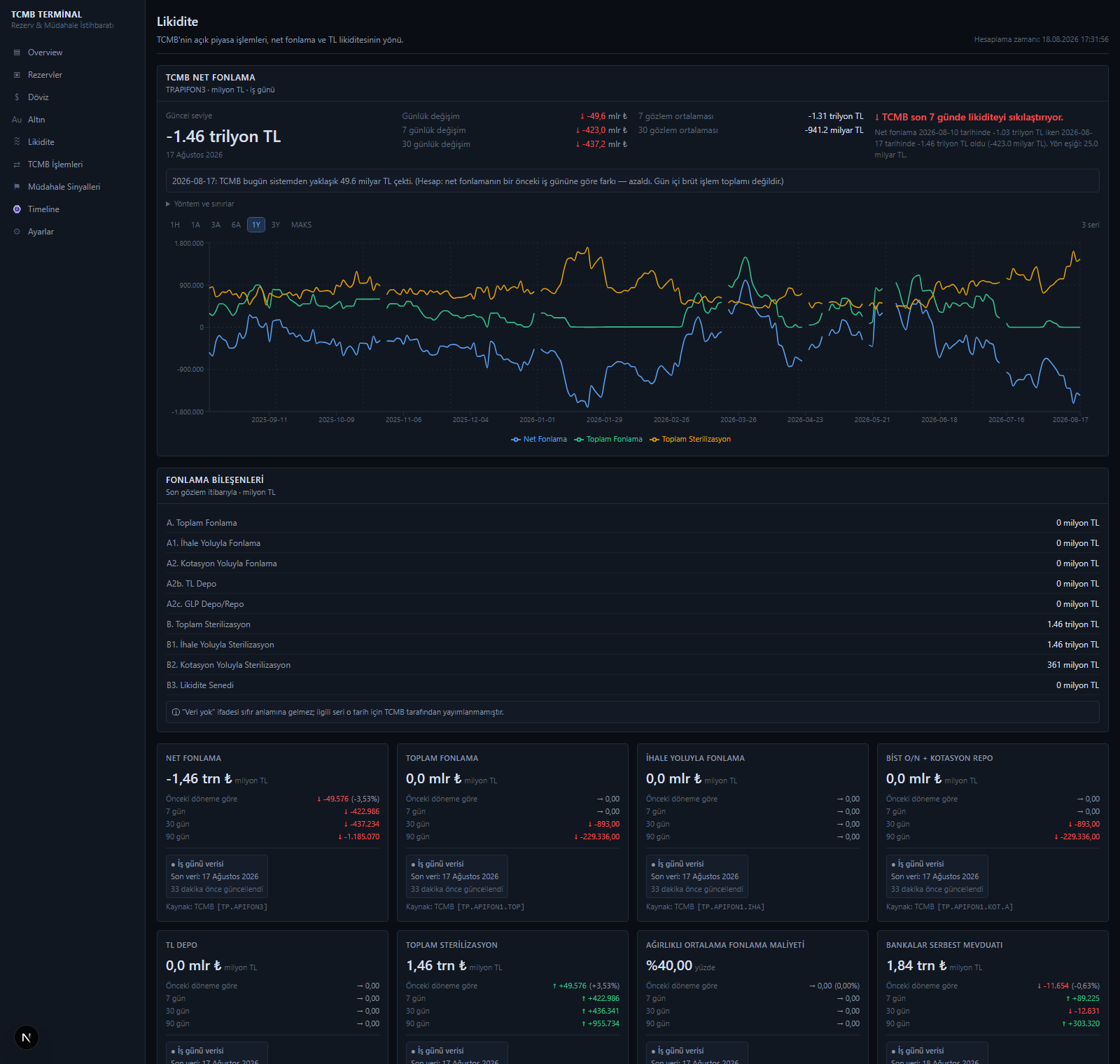Screen dimensions: 1120x1064
Task: Toggle the Toplam Fonlama legend series
Action: pyautogui.click(x=608, y=440)
